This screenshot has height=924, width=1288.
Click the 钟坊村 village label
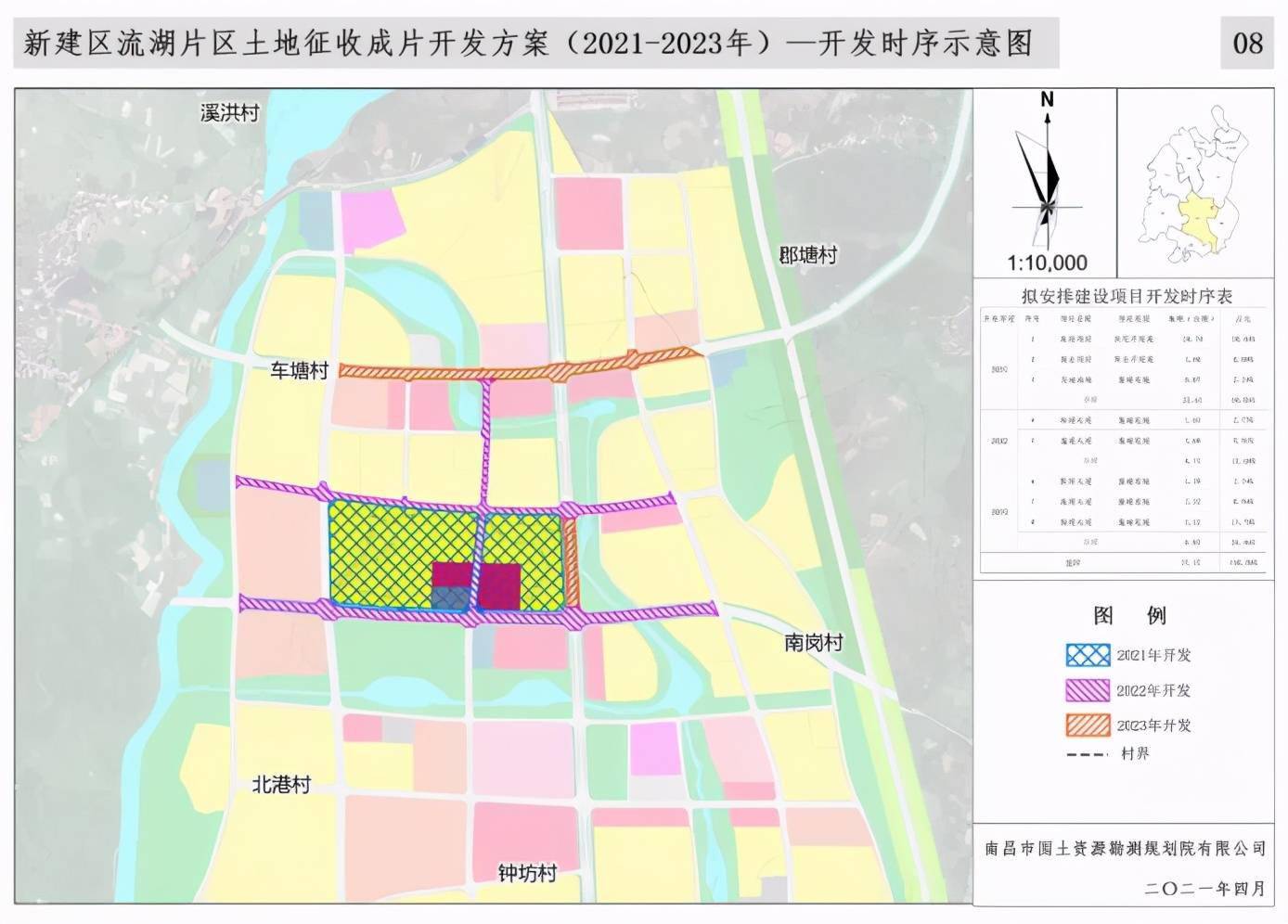click(527, 874)
